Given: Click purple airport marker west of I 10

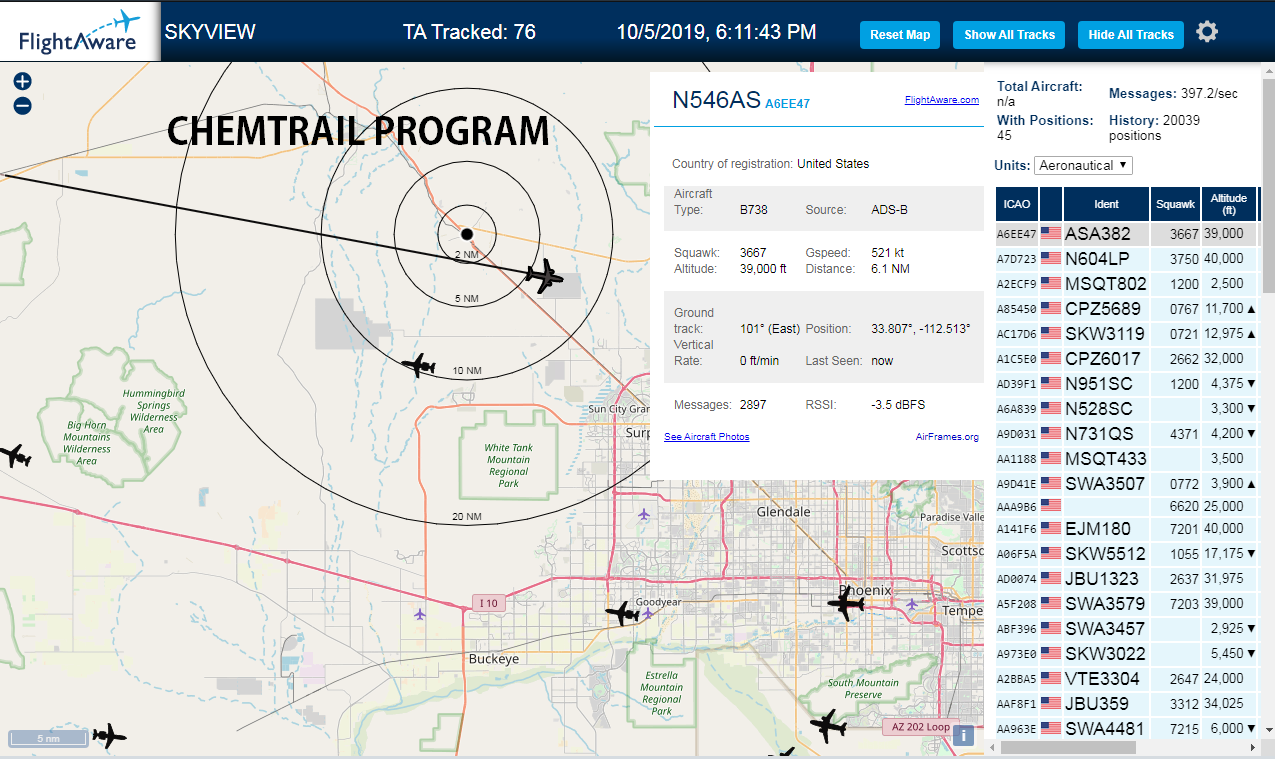Looking at the screenshot, I should 419,613.
